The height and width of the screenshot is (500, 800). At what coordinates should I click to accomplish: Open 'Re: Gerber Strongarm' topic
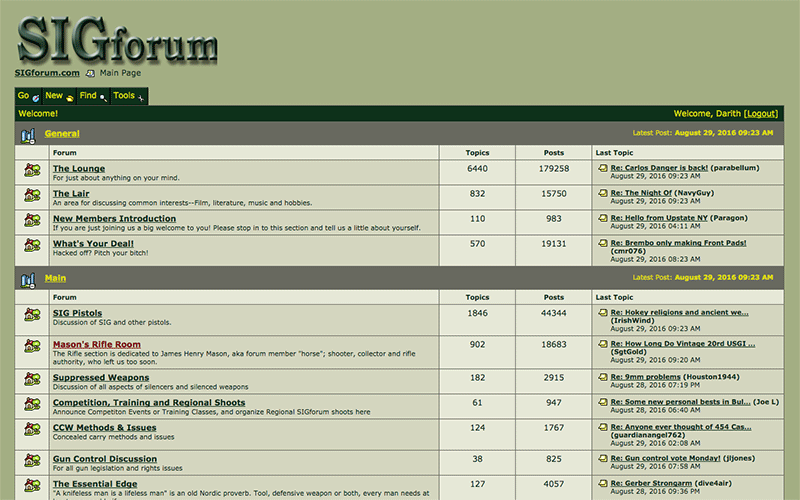652,483
